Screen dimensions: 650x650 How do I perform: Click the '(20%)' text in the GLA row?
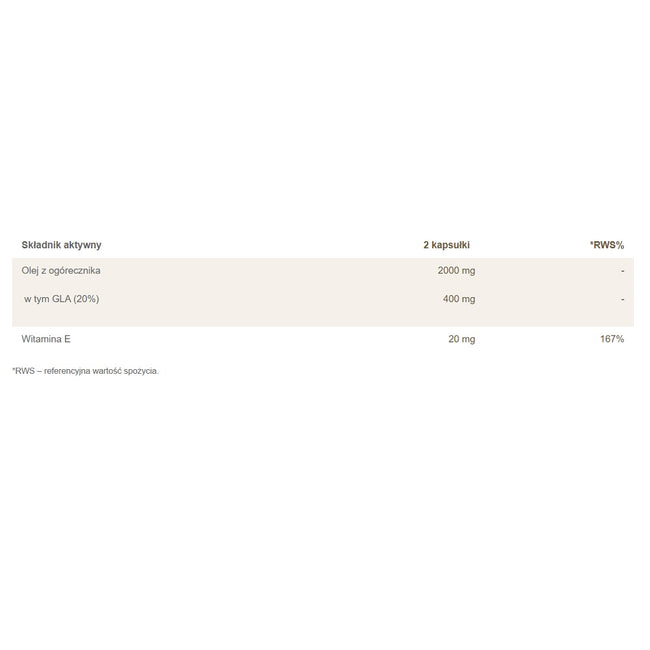pyautogui.click(x=86, y=299)
